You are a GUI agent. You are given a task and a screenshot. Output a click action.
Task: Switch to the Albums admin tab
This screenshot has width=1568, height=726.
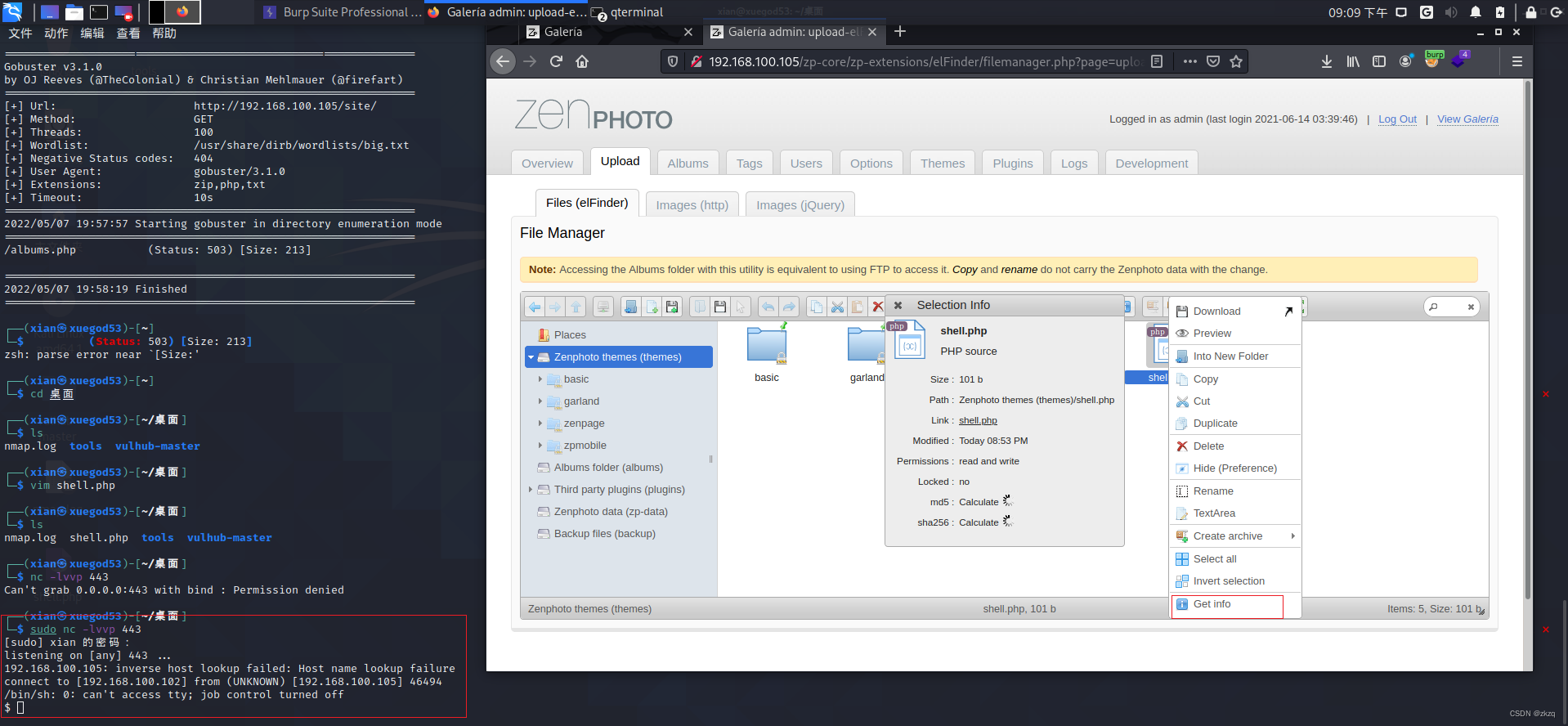pyautogui.click(x=688, y=163)
